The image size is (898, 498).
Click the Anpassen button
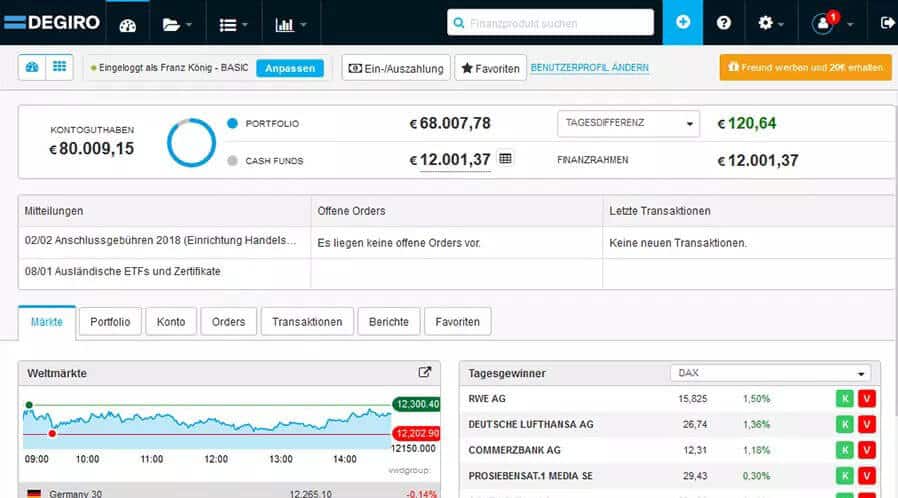coord(290,68)
